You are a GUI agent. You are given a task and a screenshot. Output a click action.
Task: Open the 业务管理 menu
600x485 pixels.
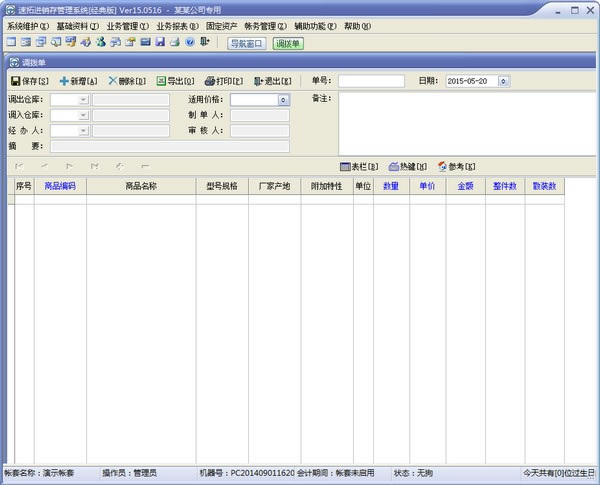point(127,26)
